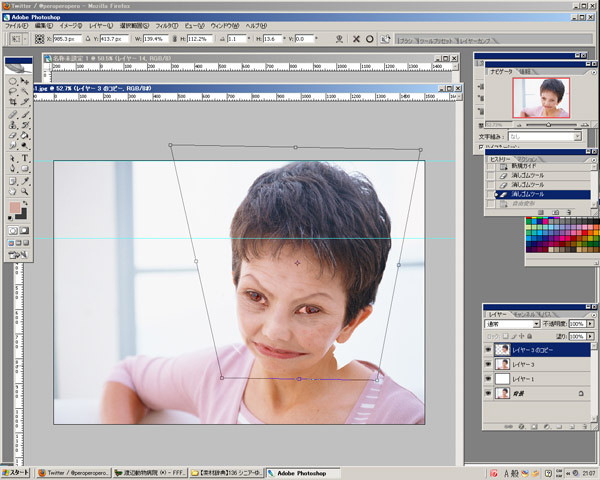The image size is (600, 480).
Task: Select the History Brush tool
Action: click(x=24, y=125)
